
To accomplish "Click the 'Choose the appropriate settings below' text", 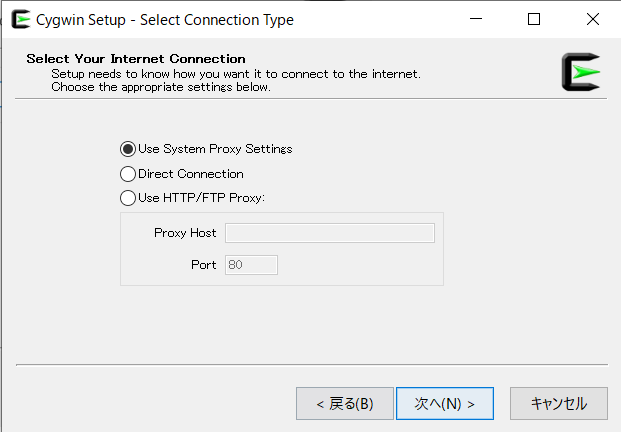I will pyautogui.click(x=161, y=87).
